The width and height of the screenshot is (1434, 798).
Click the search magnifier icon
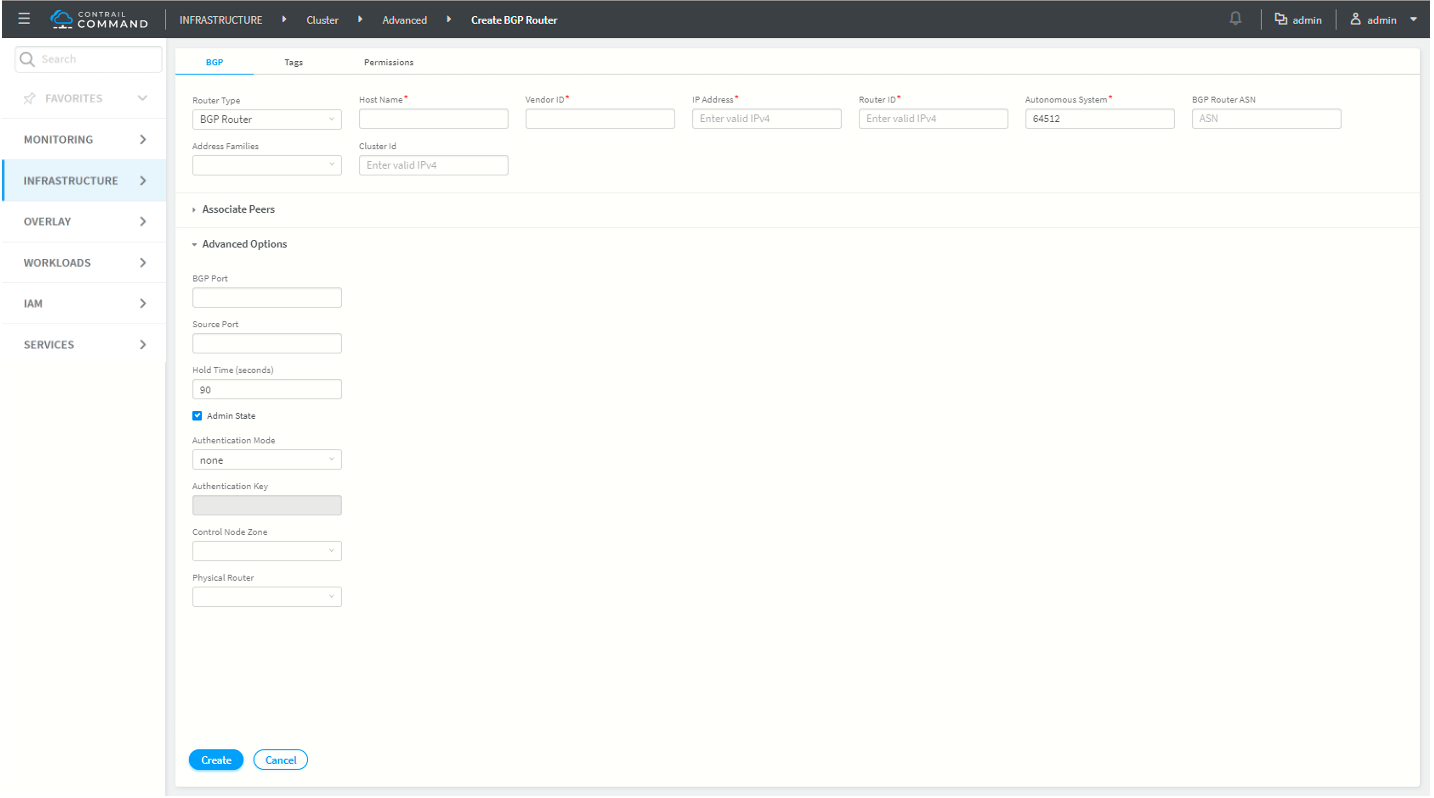click(x=27, y=59)
